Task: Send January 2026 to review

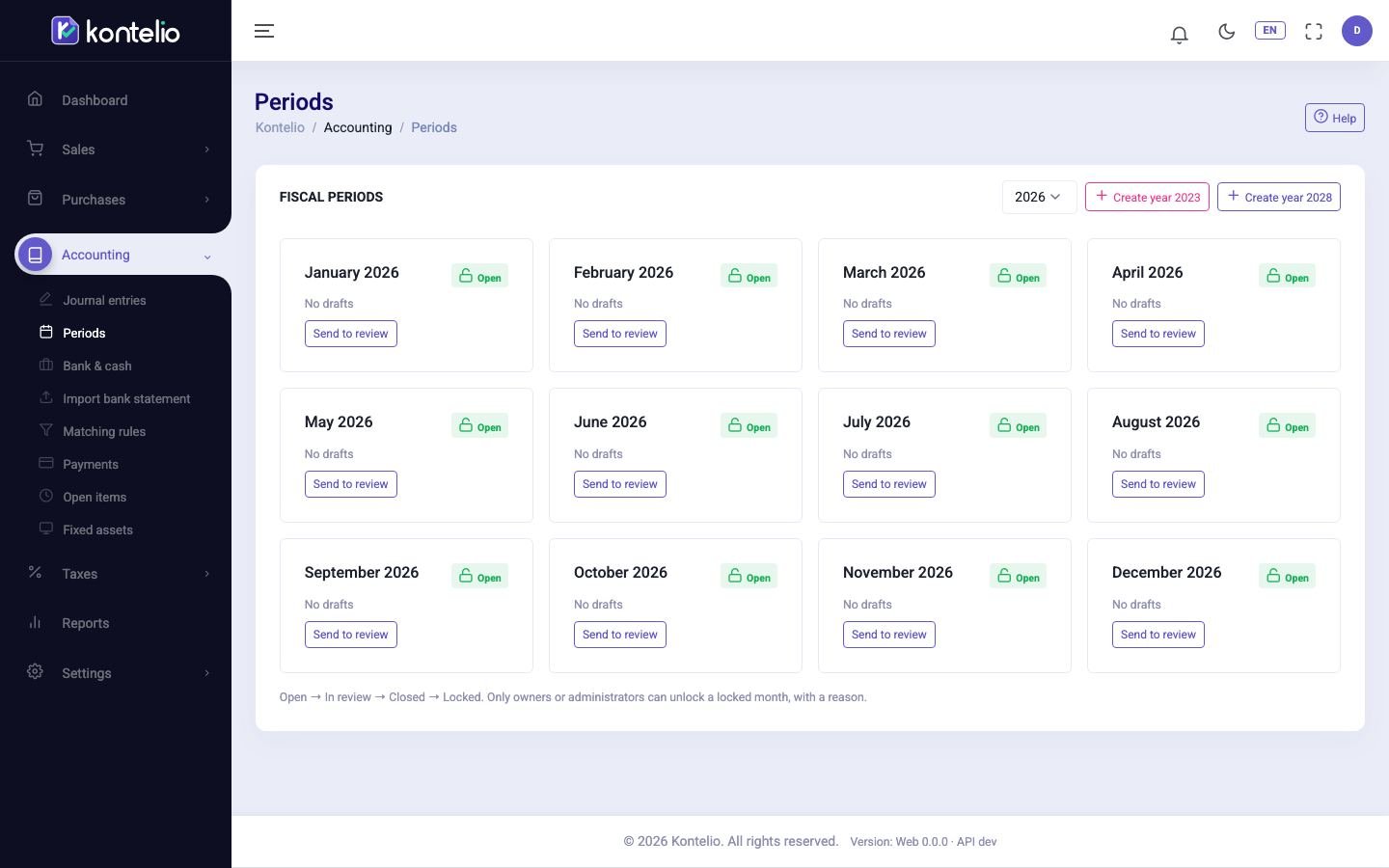Action: click(x=350, y=334)
